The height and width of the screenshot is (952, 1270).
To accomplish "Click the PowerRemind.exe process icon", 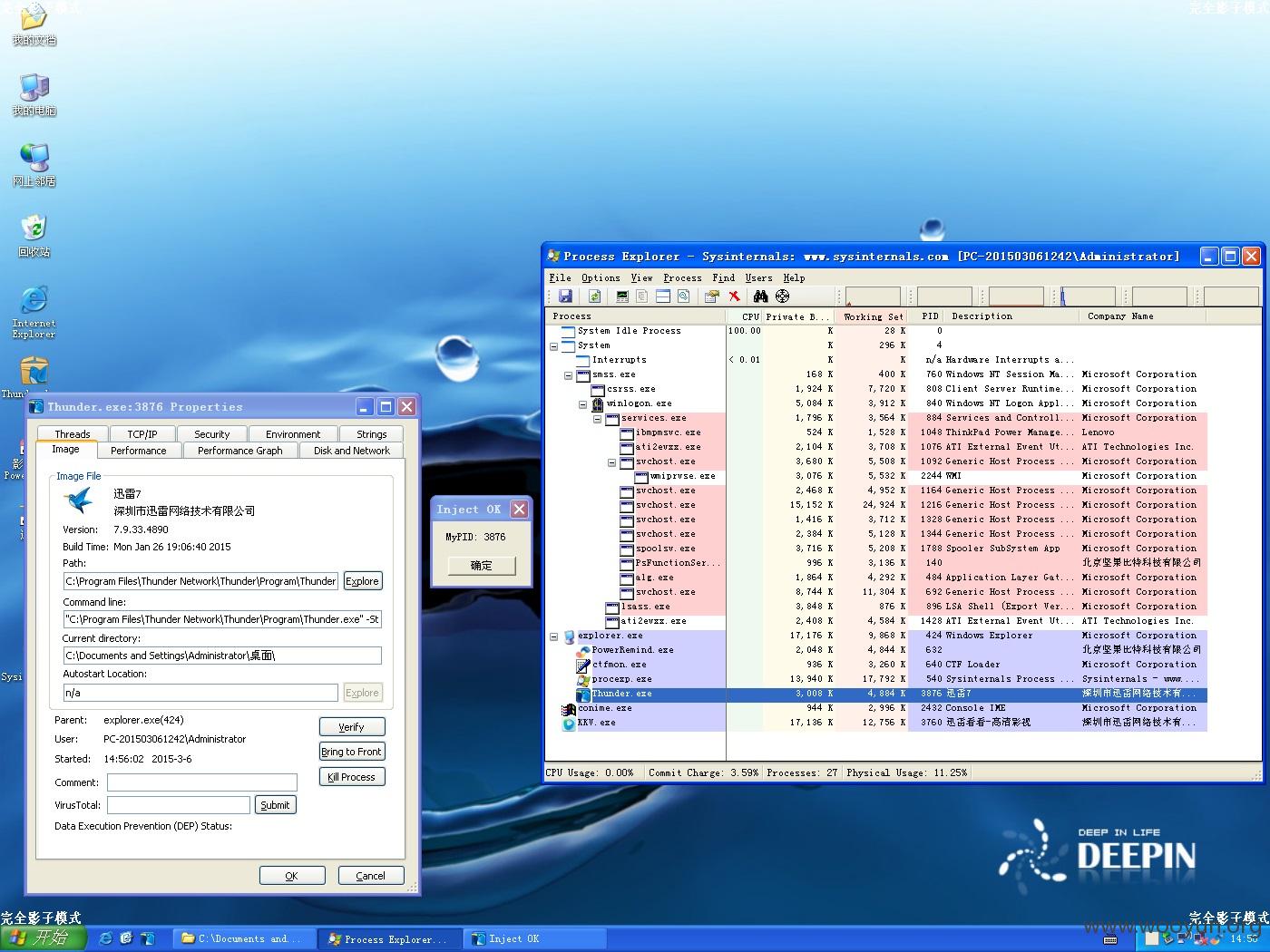I will tap(584, 650).
